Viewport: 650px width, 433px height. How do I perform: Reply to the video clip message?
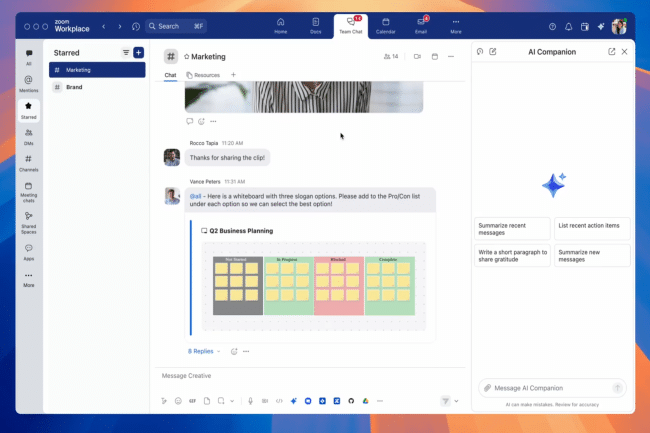click(189, 121)
